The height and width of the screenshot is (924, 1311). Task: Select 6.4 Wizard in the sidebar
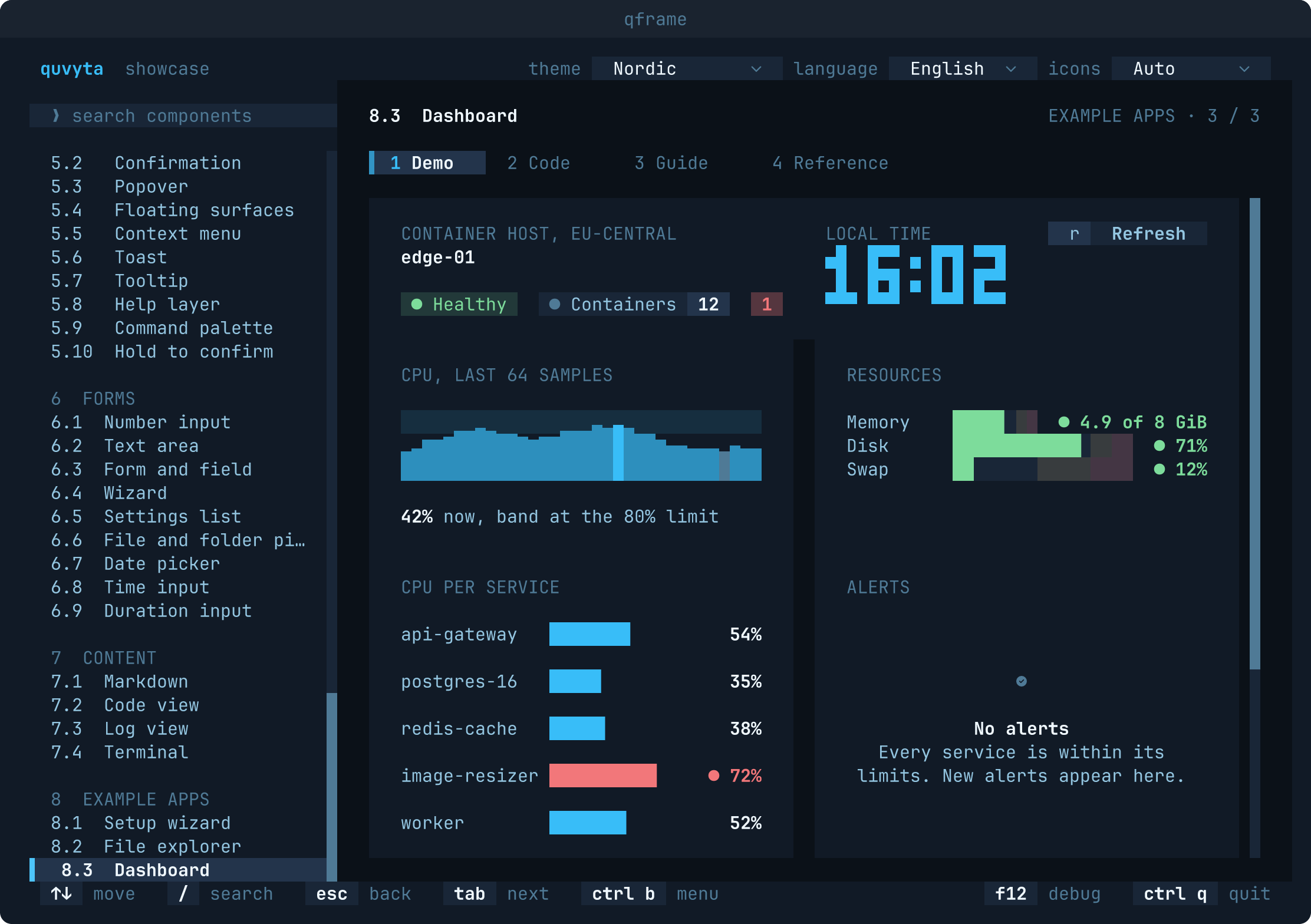coord(178,493)
